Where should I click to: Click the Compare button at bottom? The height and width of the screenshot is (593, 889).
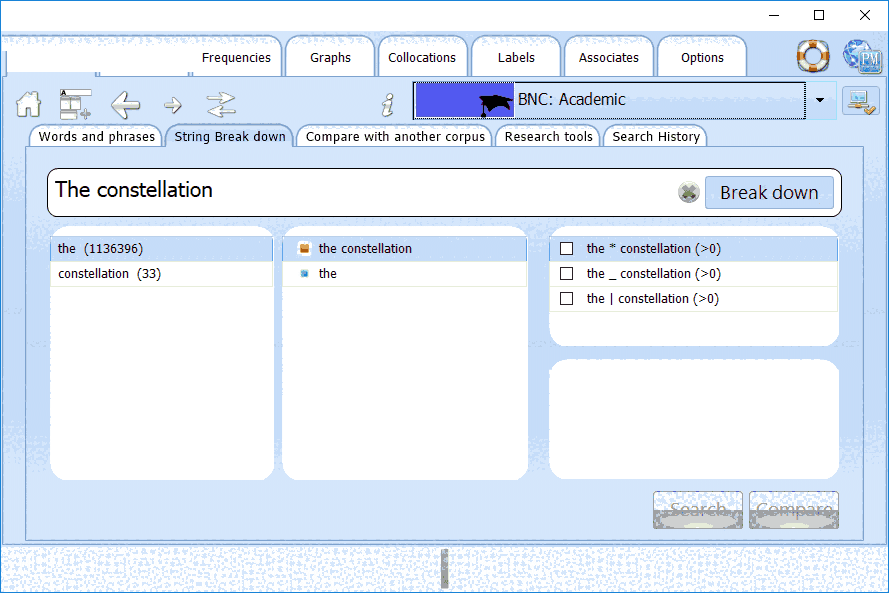793,510
